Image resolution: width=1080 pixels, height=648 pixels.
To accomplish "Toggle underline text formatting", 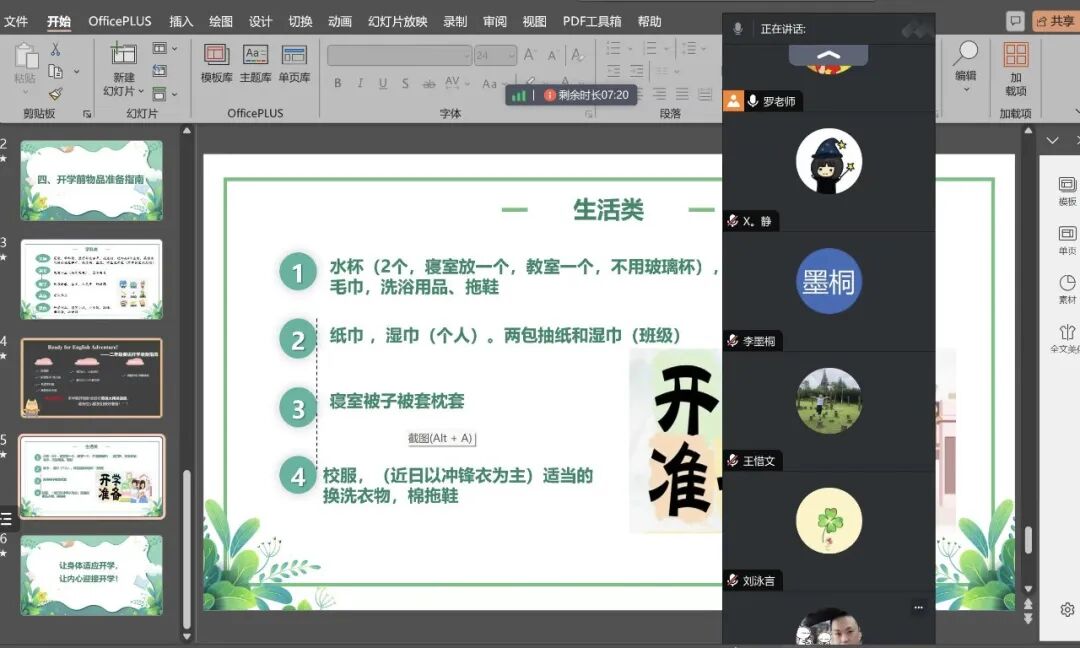I will pyautogui.click(x=382, y=83).
